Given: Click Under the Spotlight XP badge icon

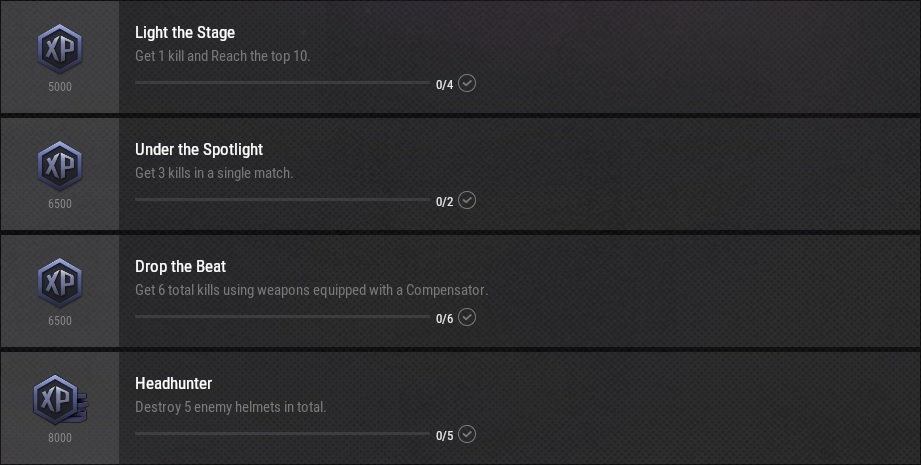Looking at the screenshot, I should click(59, 165).
